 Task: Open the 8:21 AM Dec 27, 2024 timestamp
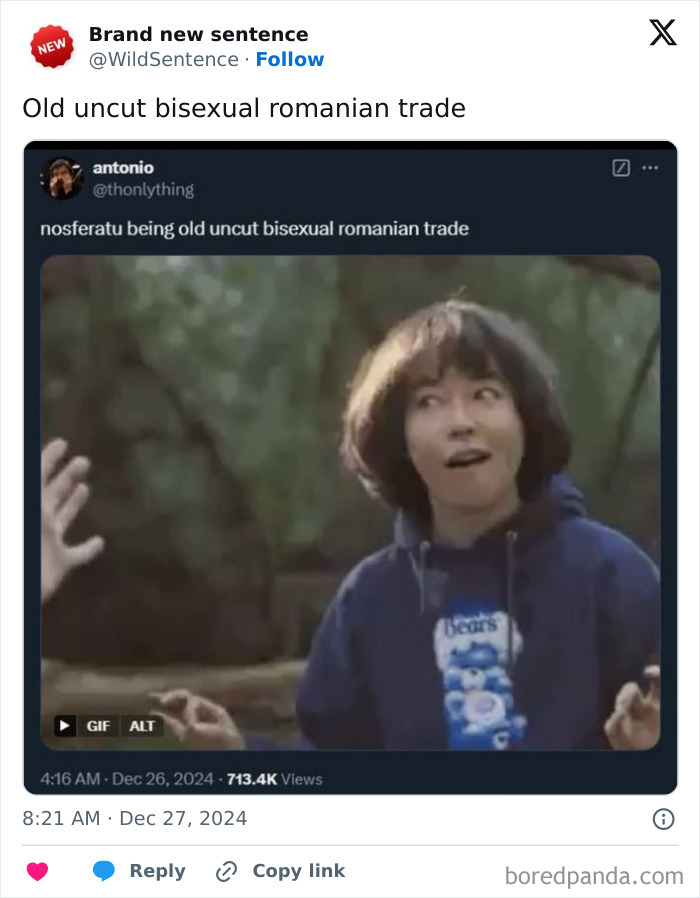[x=135, y=818]
